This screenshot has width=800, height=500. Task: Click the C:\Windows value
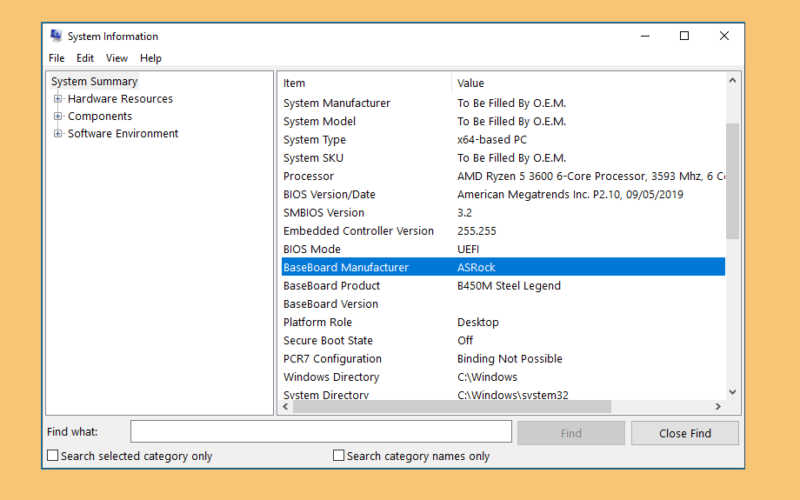(487, 377)
